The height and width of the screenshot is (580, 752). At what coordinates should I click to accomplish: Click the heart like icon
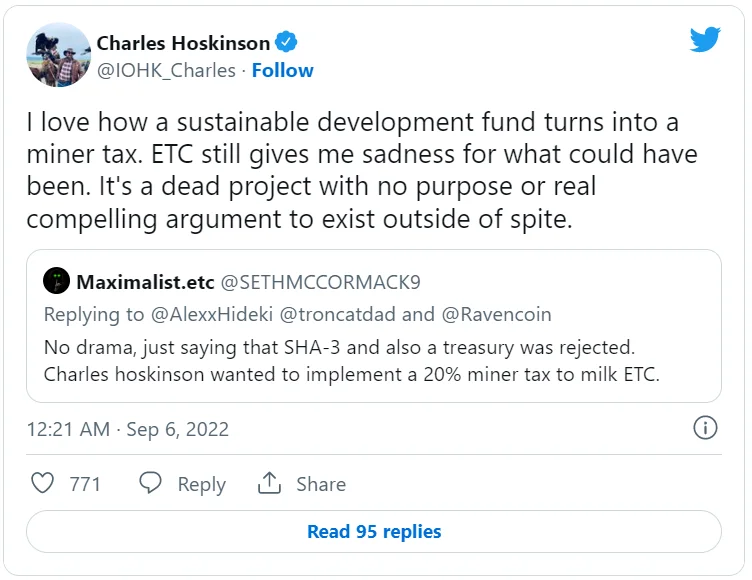click(43, 484)
